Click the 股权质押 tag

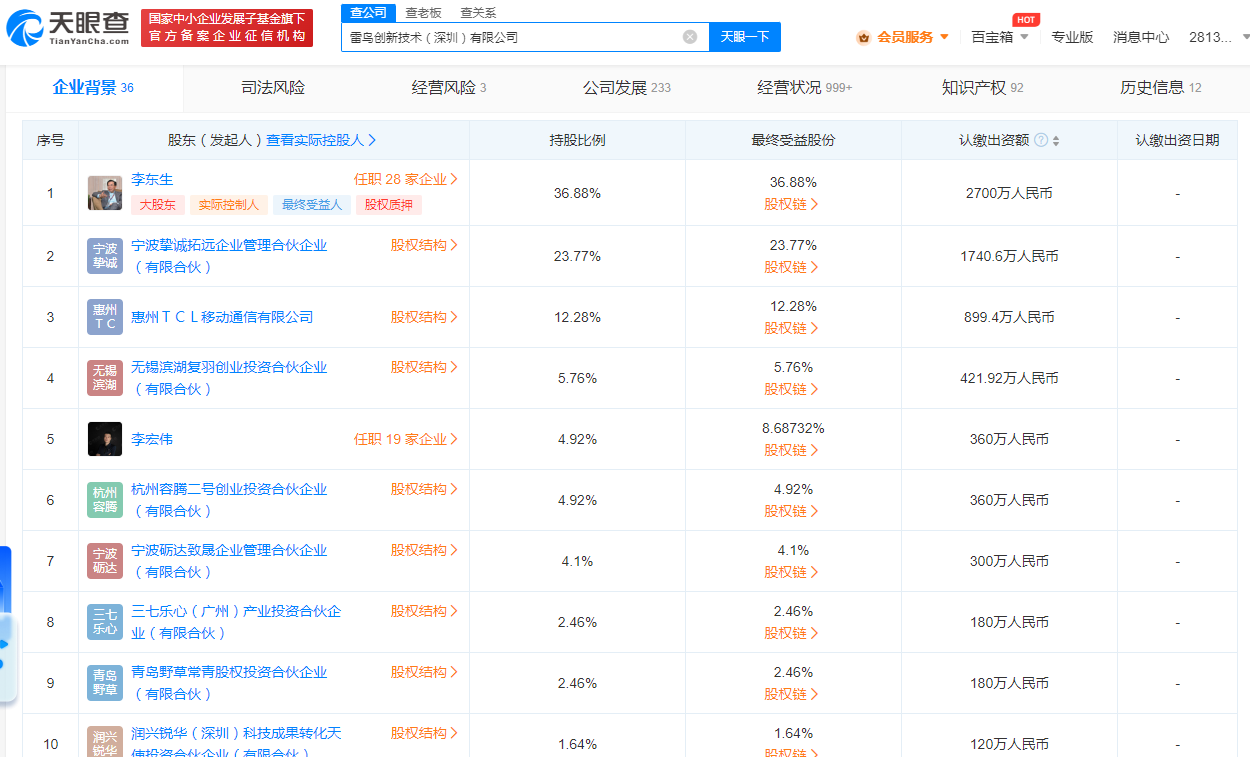pyautogui.click(x=389, y=205)
